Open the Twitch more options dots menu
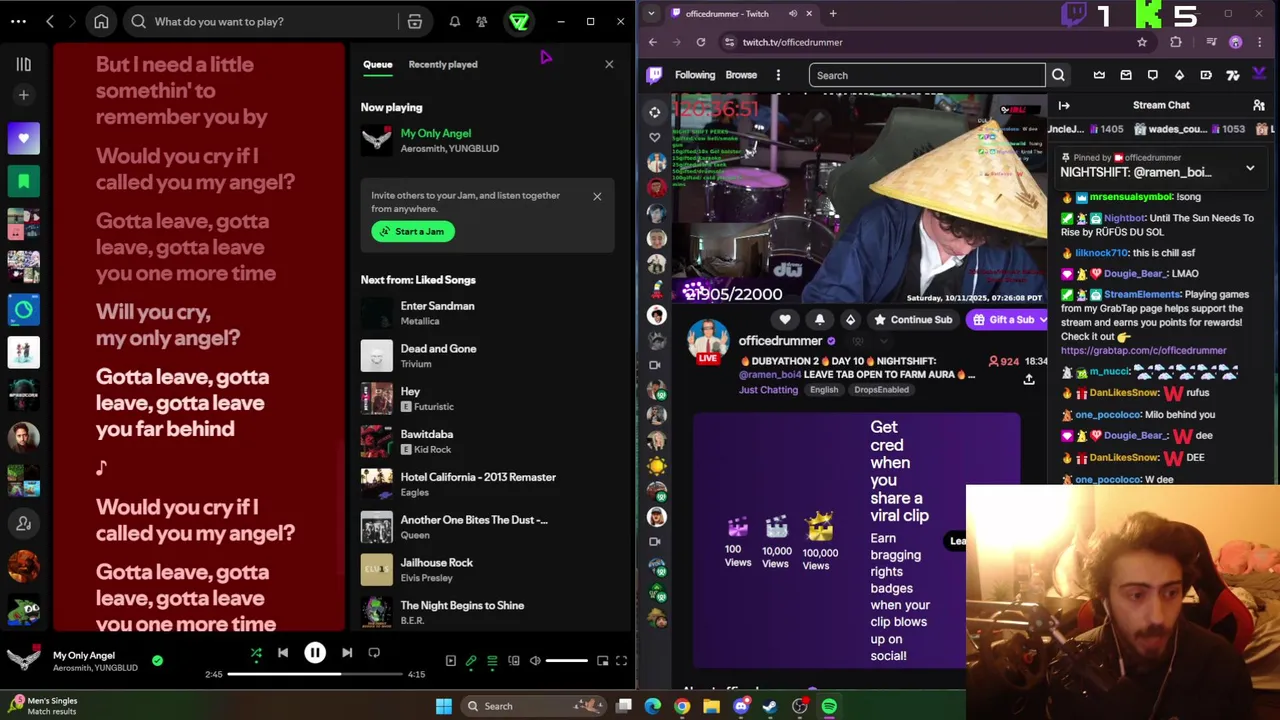Screen dimensions: 1280x720 [779, 75]
